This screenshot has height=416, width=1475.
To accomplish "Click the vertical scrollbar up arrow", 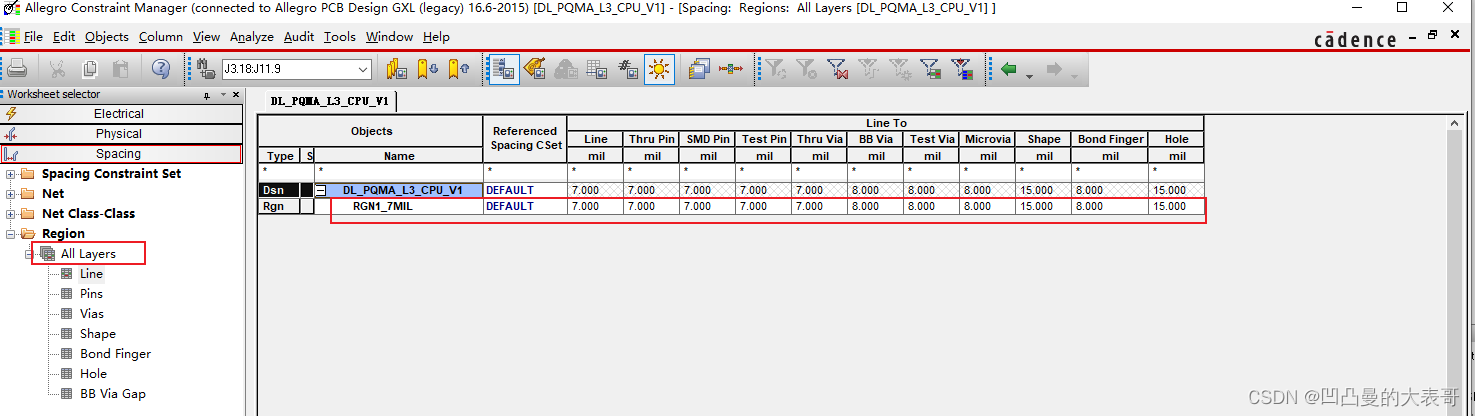I will click(1454, 123).
